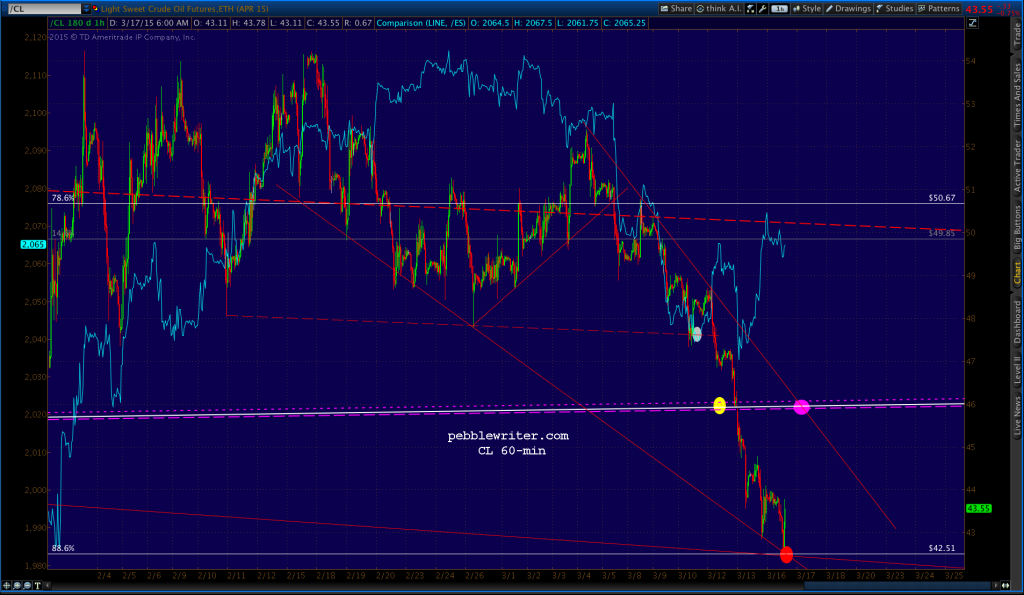Image resolution: width=1024 pixels, height=595 pixels.
Task: Click the zoom in magnifier icon
Action: pos(17,585)
